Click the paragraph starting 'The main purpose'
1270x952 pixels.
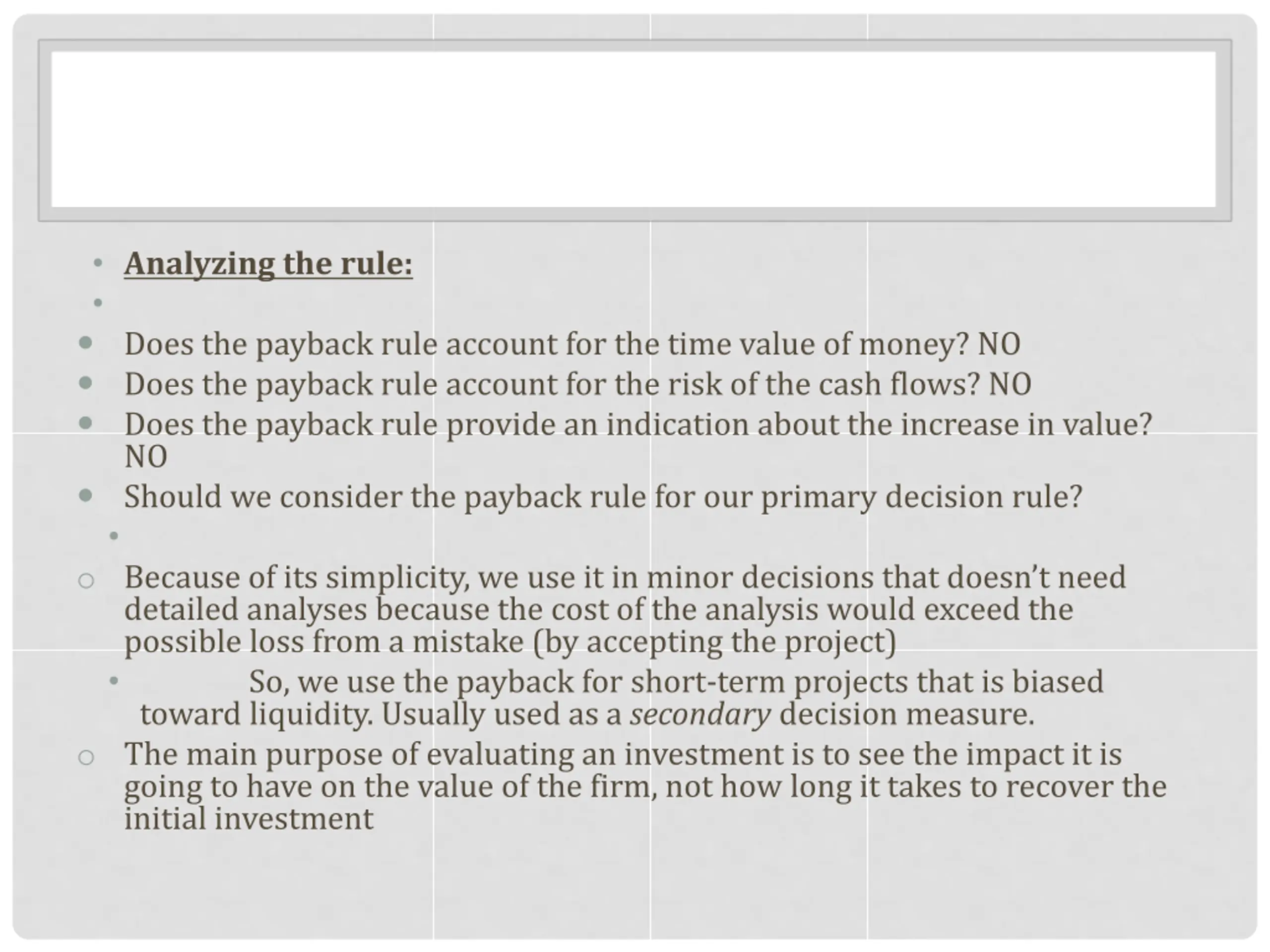(x=645, y=786)
